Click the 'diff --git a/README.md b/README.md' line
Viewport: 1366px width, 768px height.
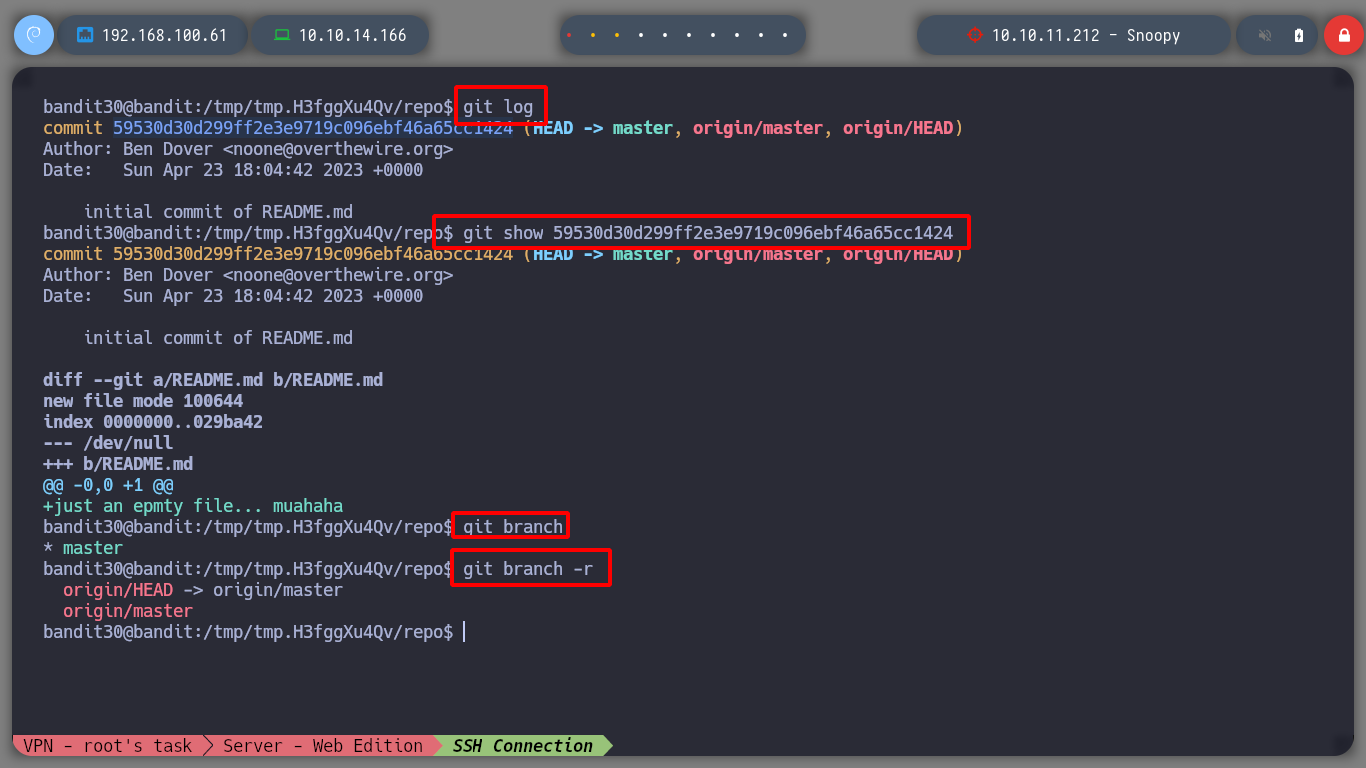coord(213,380)
